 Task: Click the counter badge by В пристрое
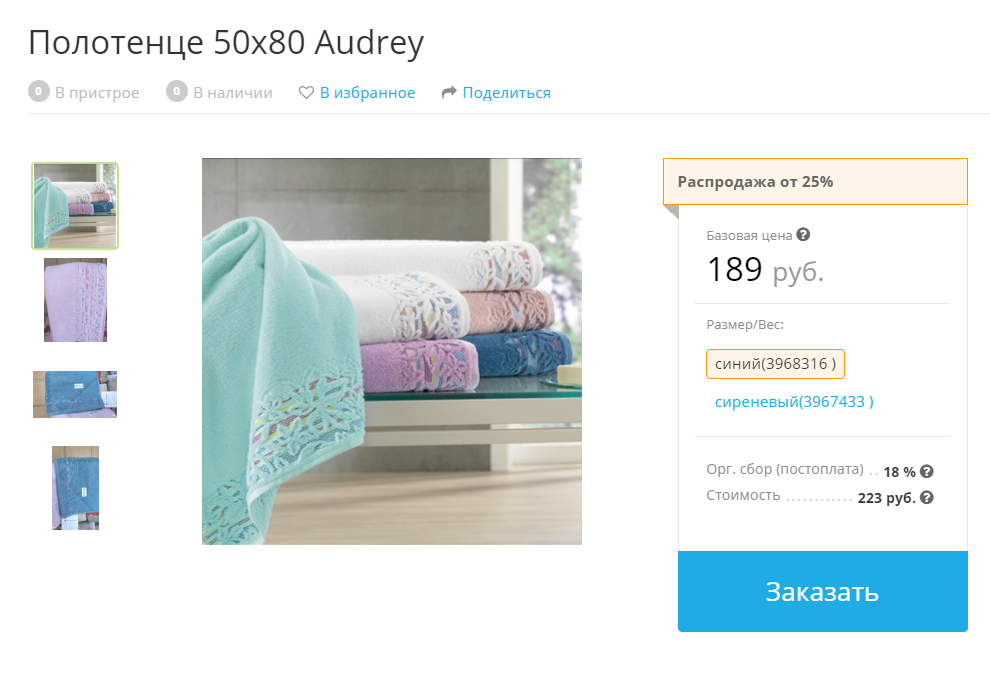click(39, 92)
